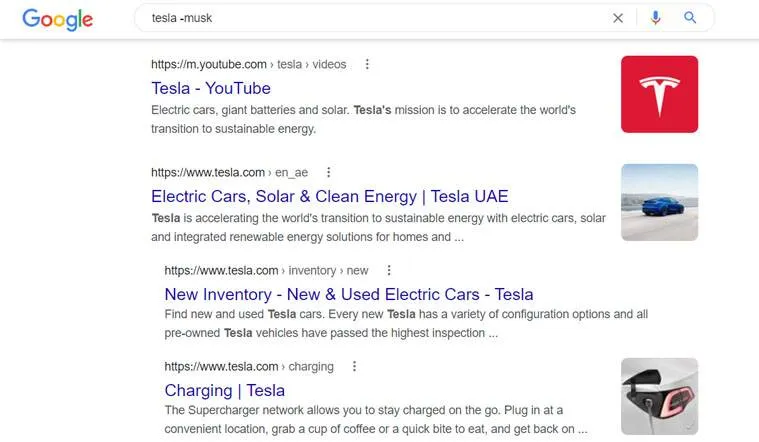Click the blue car thumbnail image

click(x=659, y=202)
